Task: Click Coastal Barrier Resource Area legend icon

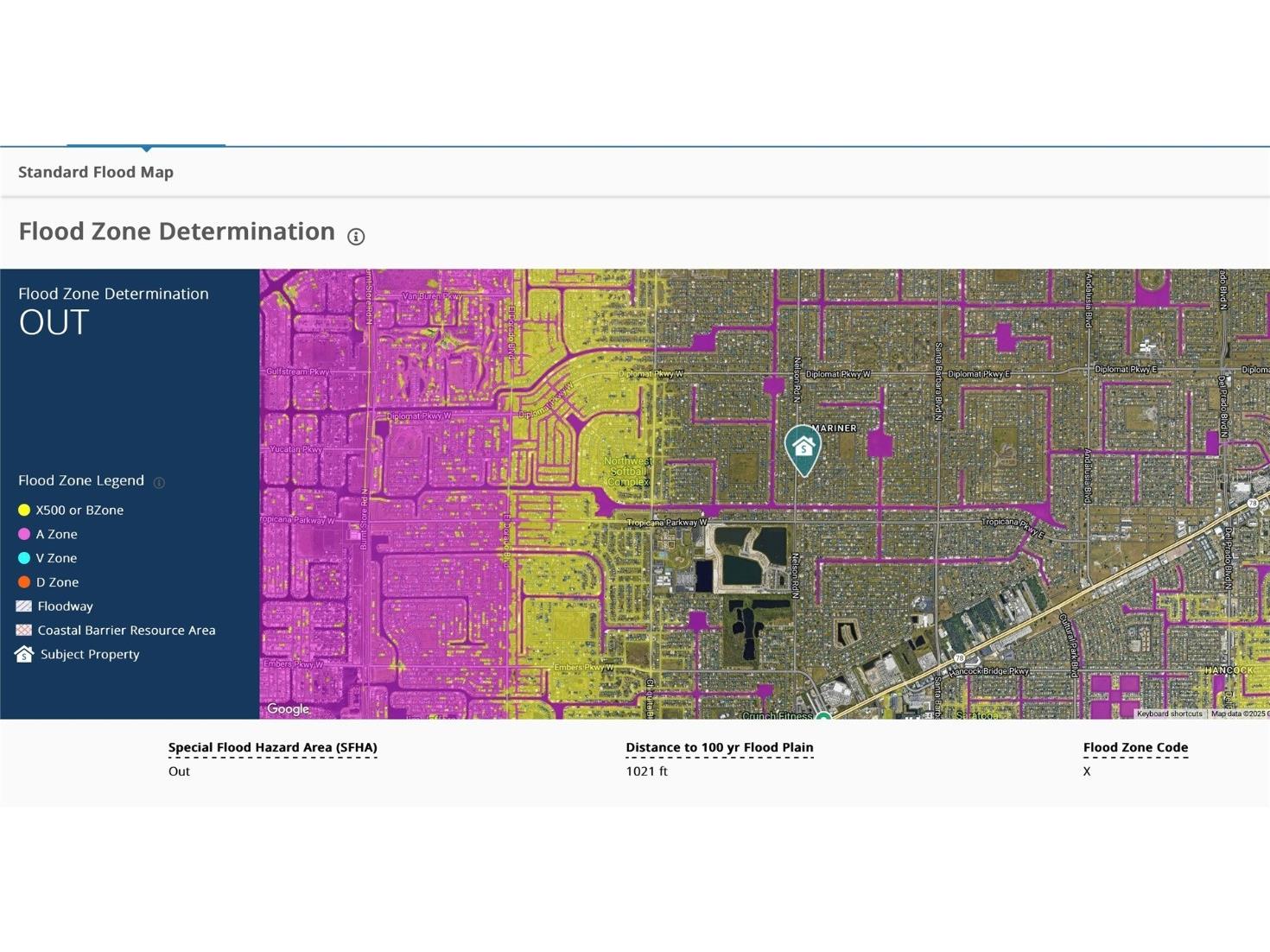Action: coord(24,631)
